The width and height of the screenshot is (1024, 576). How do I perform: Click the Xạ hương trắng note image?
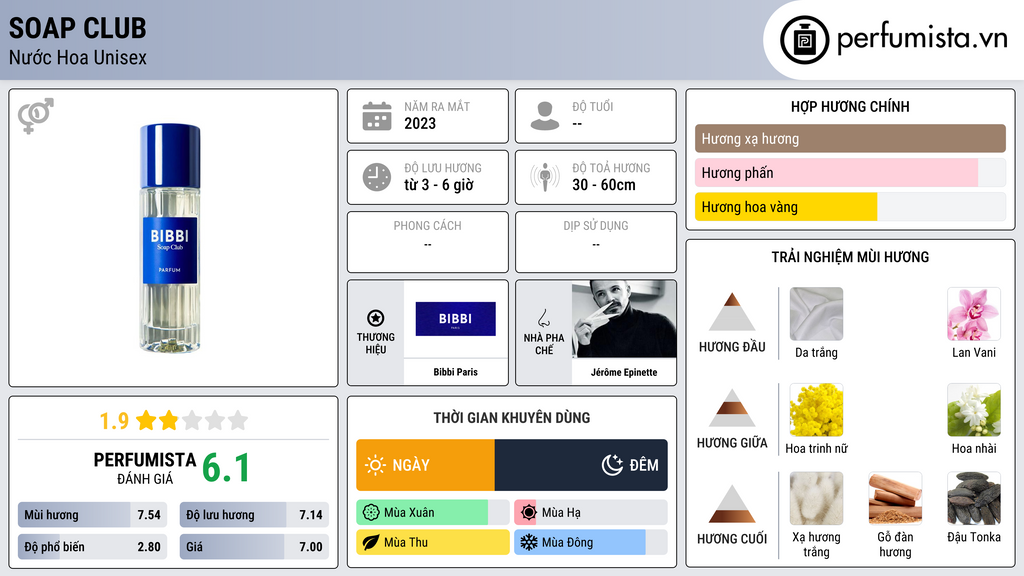(x=816, y=499)
